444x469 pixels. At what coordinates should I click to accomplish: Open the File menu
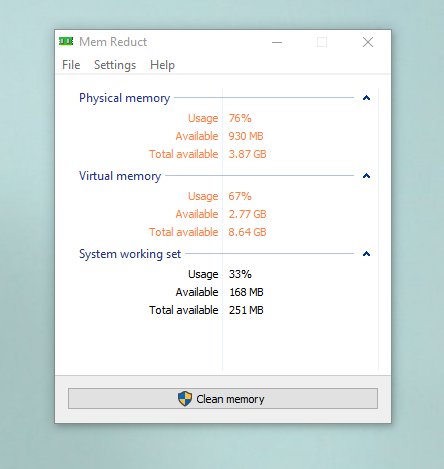point(71,65)
